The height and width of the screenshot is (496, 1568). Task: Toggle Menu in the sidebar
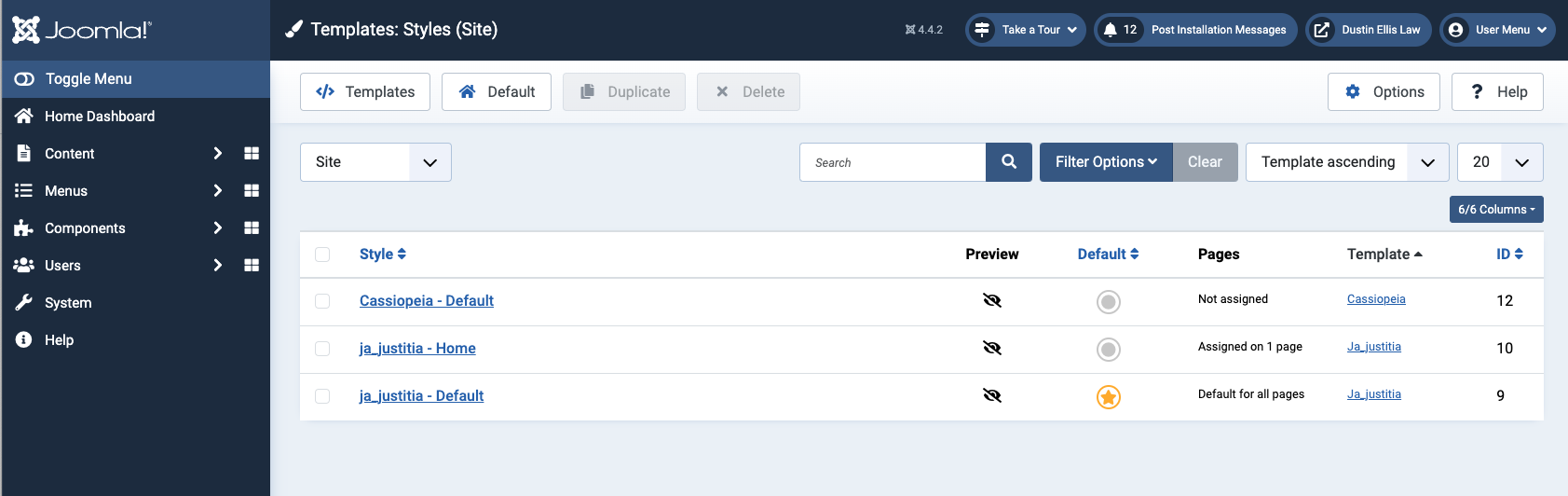point(136,79)
